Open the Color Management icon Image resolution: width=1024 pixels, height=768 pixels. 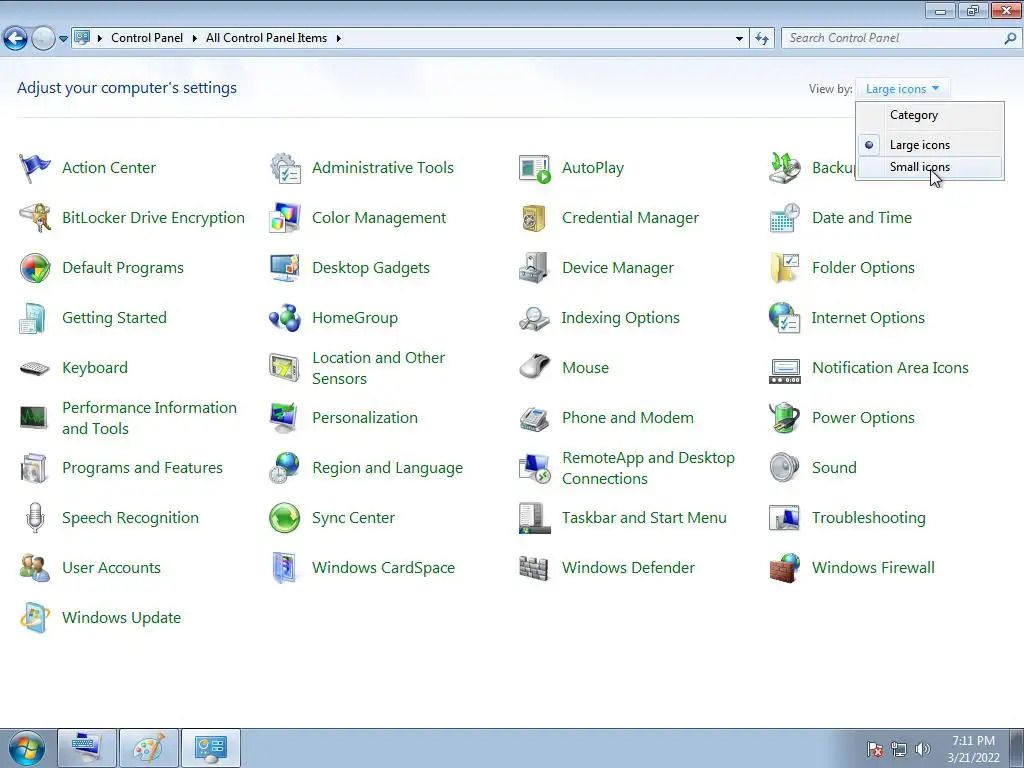[x=285, y=218]
